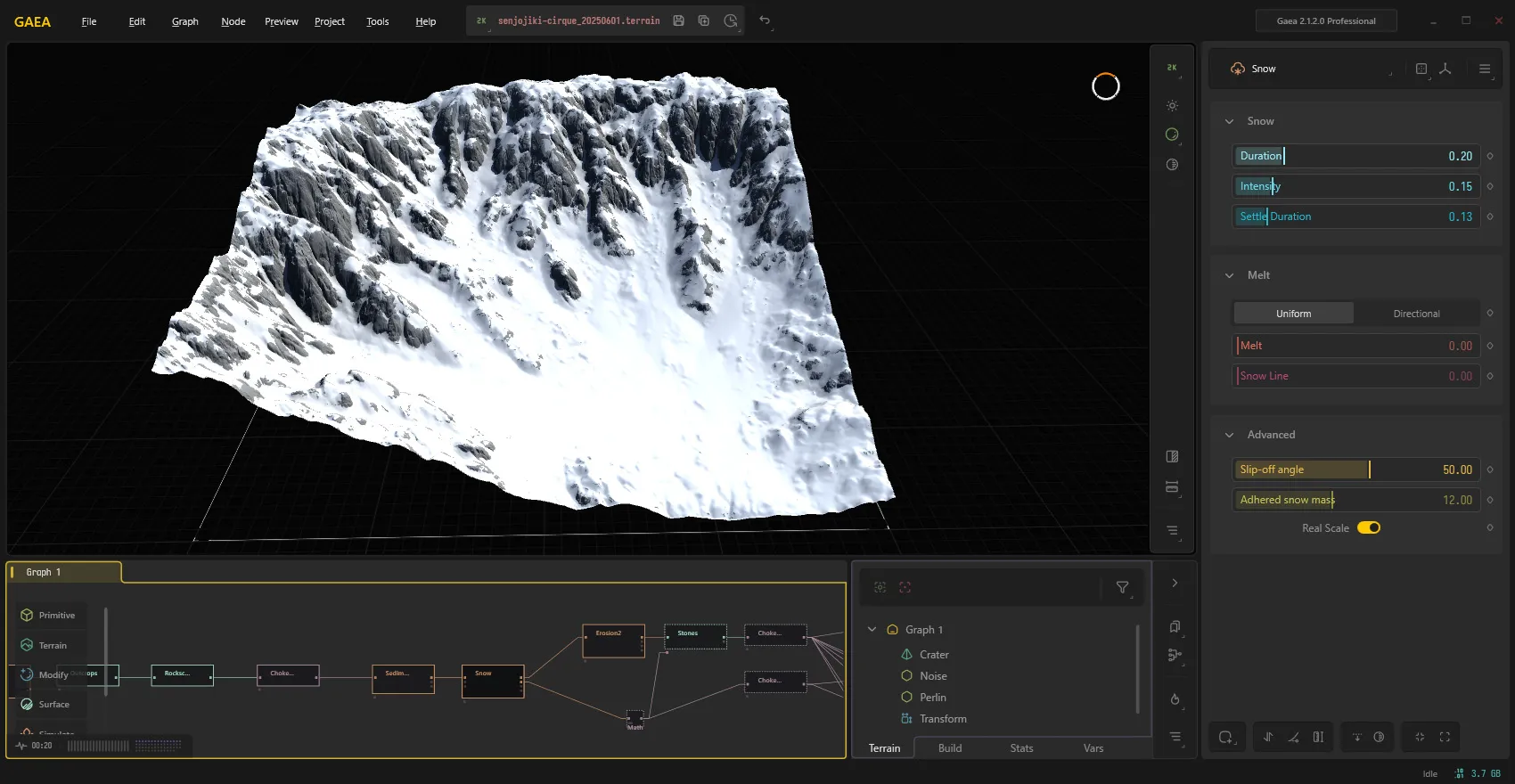Click the undo arrow icon
The height and width of the screenshot is (784, 1515).
click(765, 20)
